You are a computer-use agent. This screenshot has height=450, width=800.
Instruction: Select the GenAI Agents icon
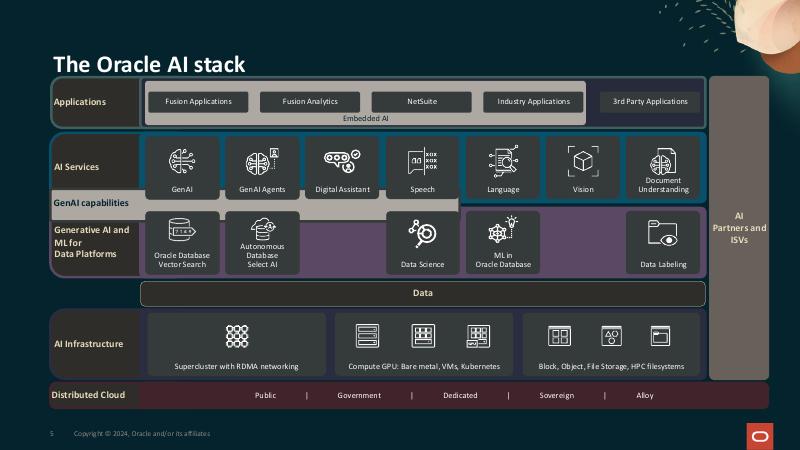pos(262,161)
